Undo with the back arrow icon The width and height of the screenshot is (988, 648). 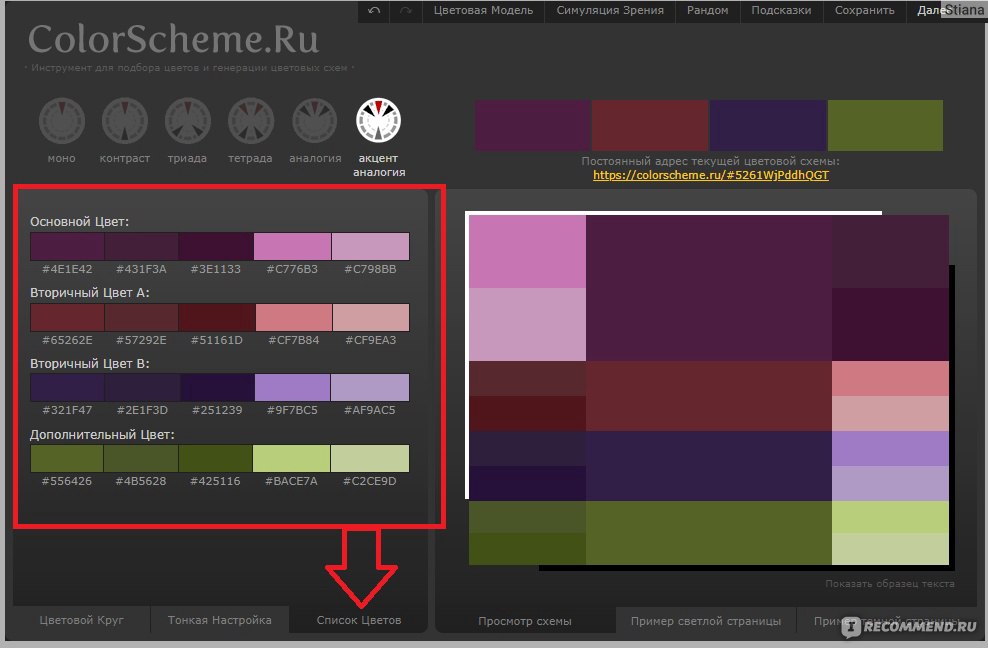point(374,11)
